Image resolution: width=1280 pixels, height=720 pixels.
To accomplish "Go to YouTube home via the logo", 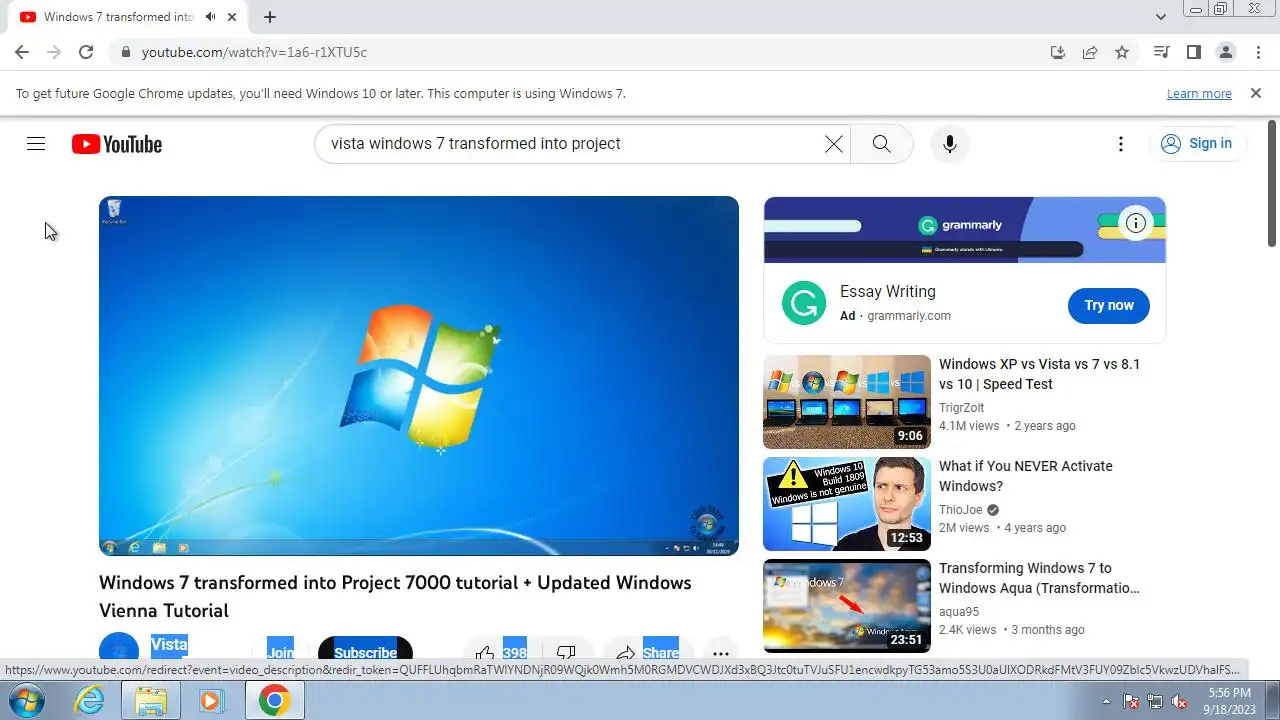I will [x=117, y=144].
